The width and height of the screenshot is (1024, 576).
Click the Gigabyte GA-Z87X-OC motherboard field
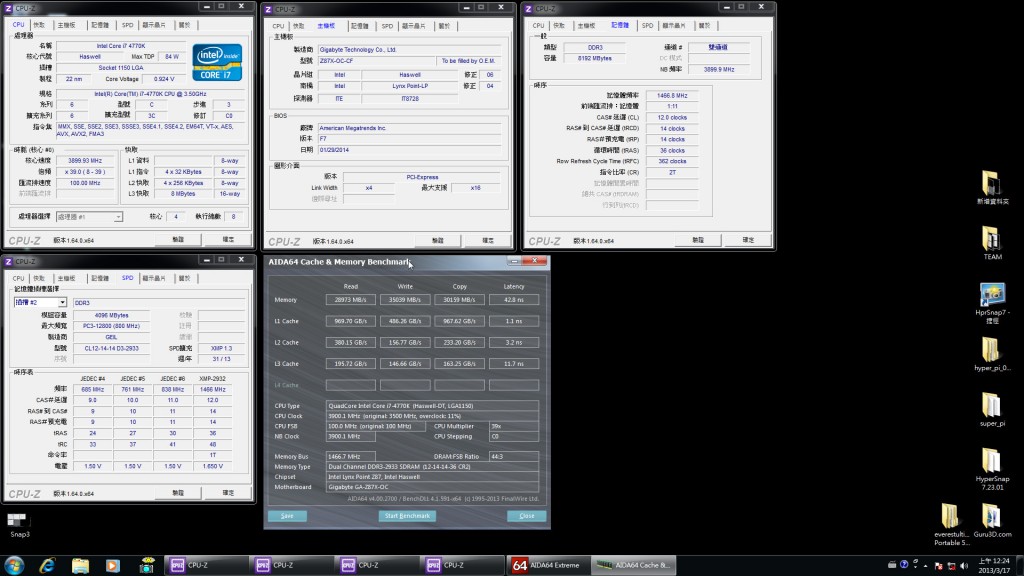click(x=432, y=487)
